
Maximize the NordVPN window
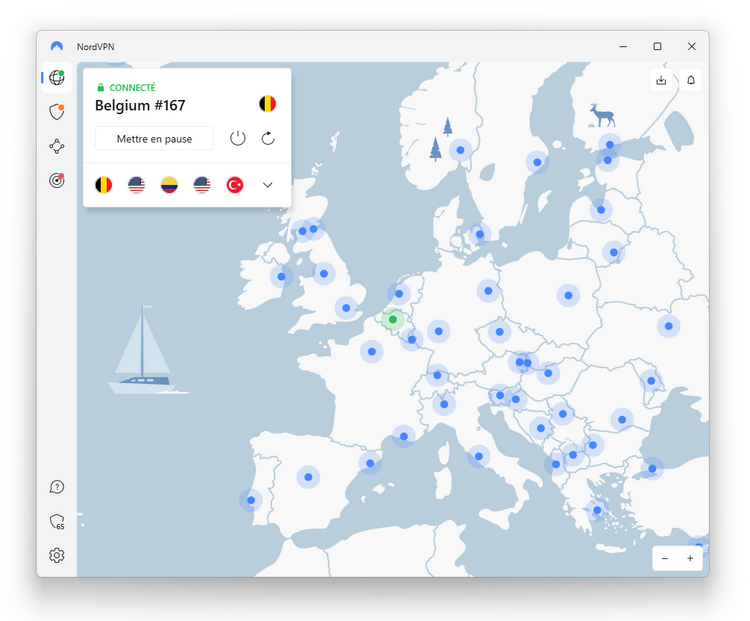(x=657, y=46)
